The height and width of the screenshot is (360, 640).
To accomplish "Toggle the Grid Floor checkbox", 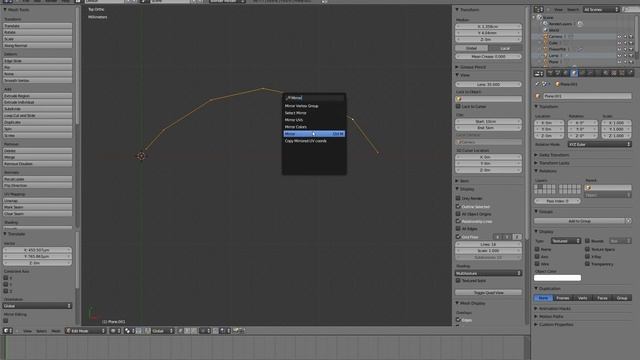I will 458,236.
